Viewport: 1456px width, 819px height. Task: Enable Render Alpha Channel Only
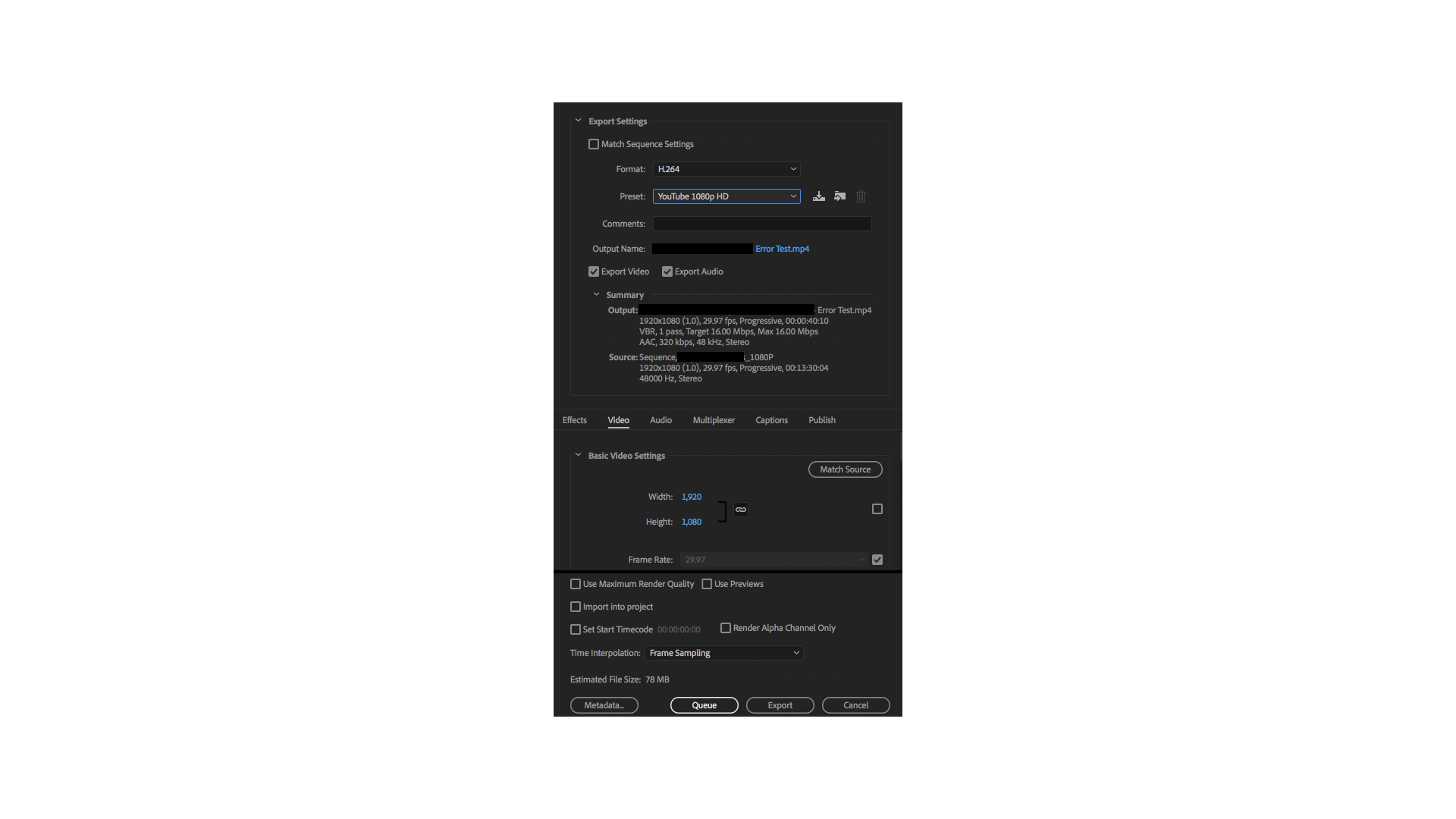726,628
